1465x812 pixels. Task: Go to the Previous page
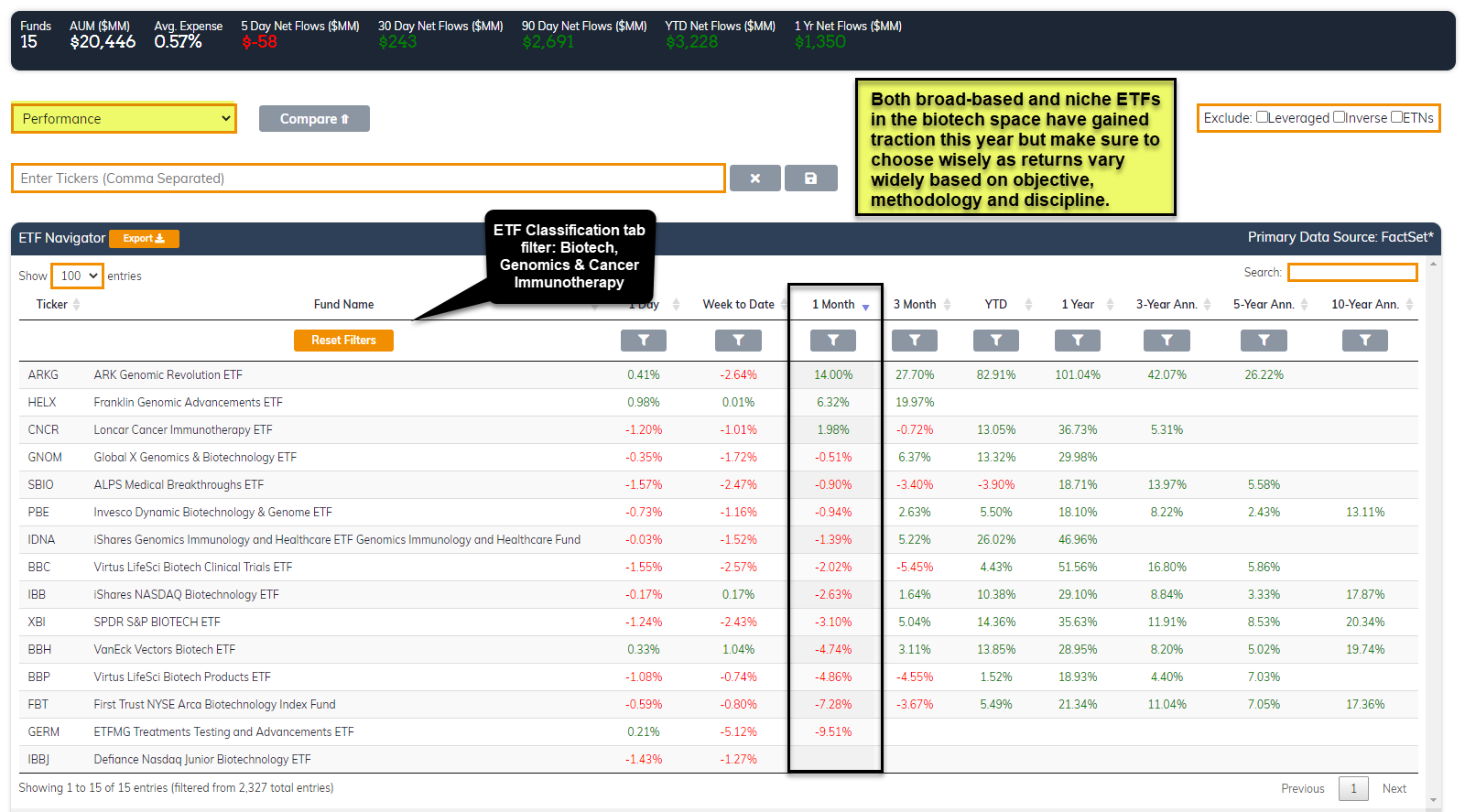[x=1302, y=789]
